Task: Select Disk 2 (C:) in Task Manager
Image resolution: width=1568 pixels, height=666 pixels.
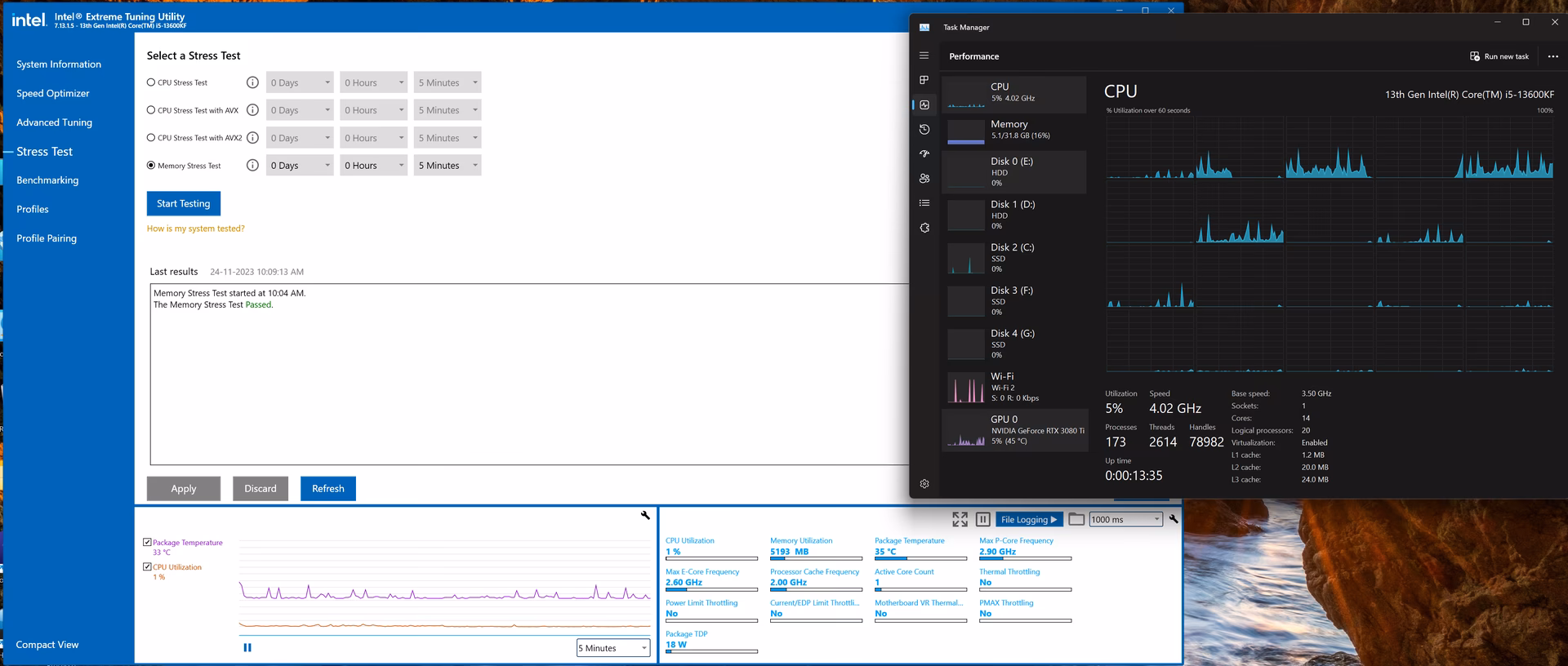Action: point(1014,258)
